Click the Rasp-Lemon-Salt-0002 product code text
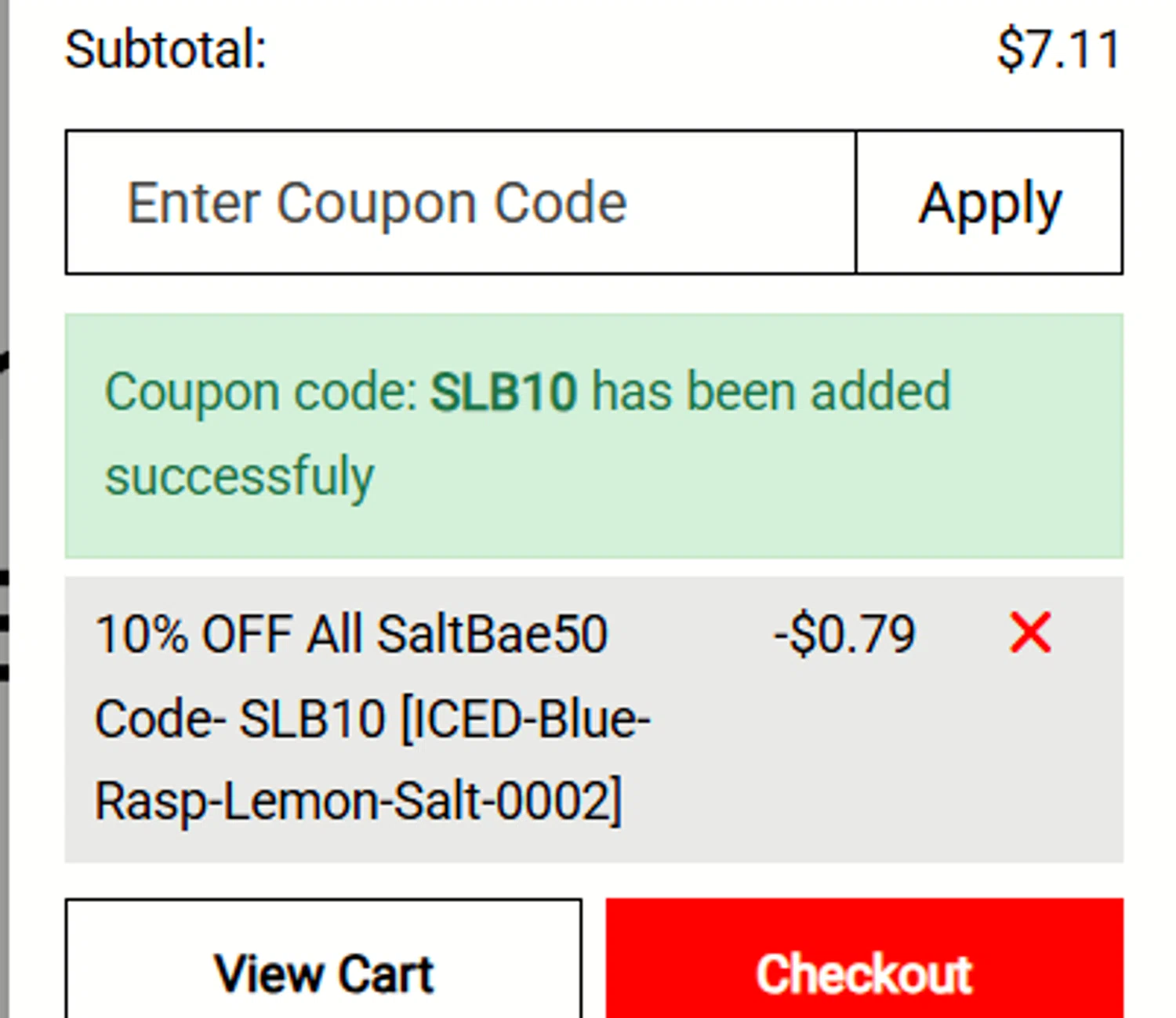 [358, 801]
